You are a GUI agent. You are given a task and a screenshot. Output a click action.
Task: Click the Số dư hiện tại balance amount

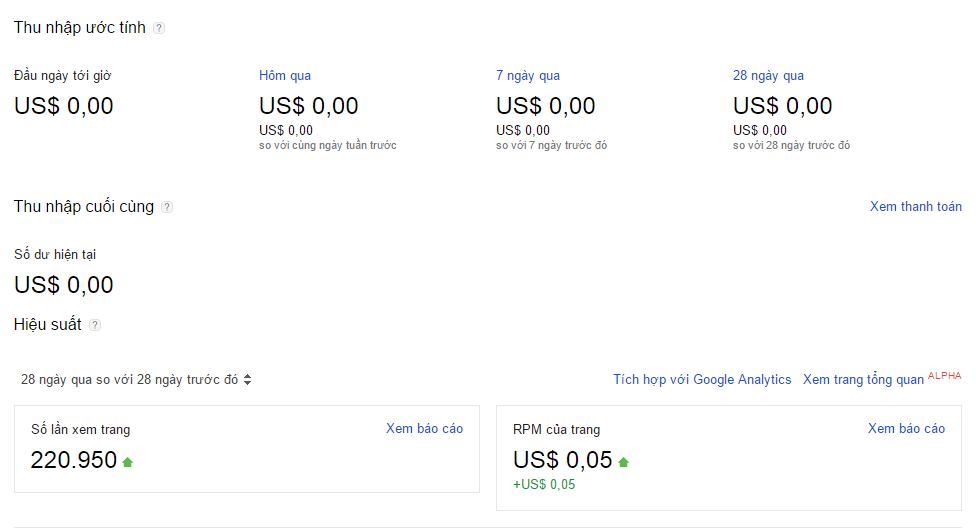tap(64, 285)
